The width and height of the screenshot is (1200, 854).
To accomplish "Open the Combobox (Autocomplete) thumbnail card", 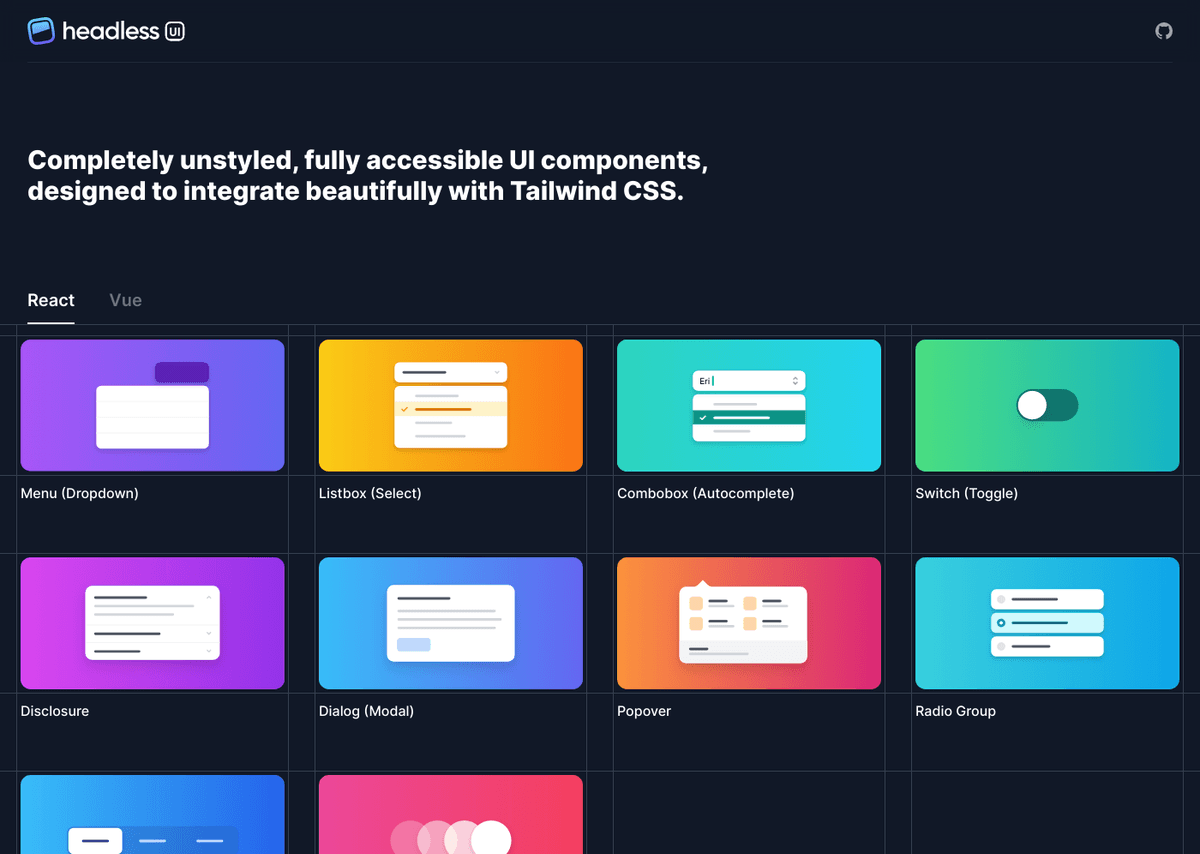I will click(x=749, y=405).
